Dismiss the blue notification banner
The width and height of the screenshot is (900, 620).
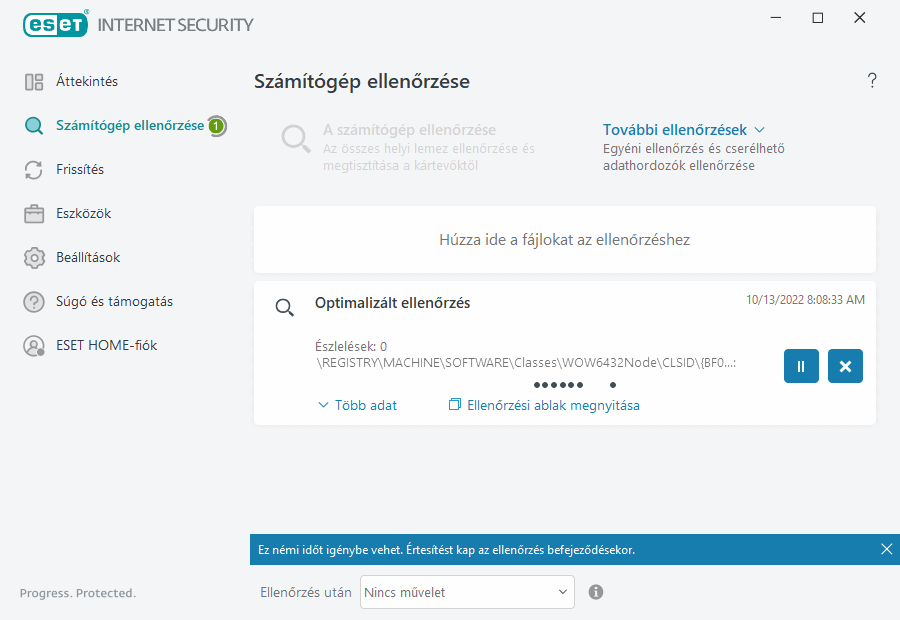(886, 548)
